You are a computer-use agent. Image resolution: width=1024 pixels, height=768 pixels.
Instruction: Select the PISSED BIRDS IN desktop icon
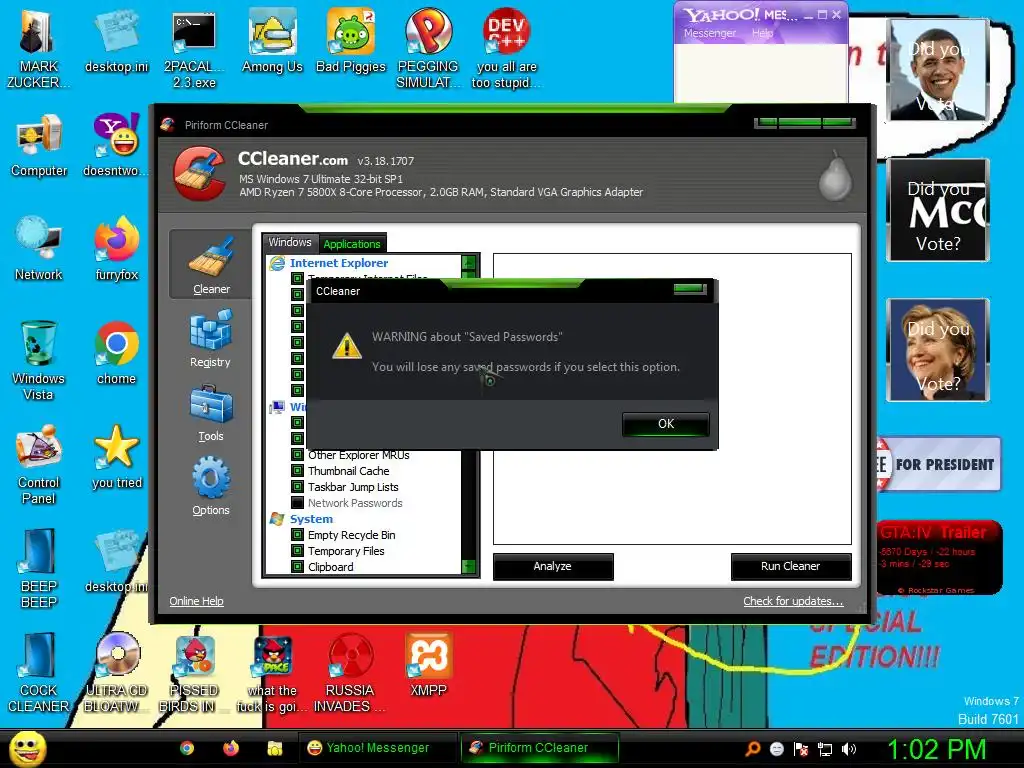pos(194,673)
